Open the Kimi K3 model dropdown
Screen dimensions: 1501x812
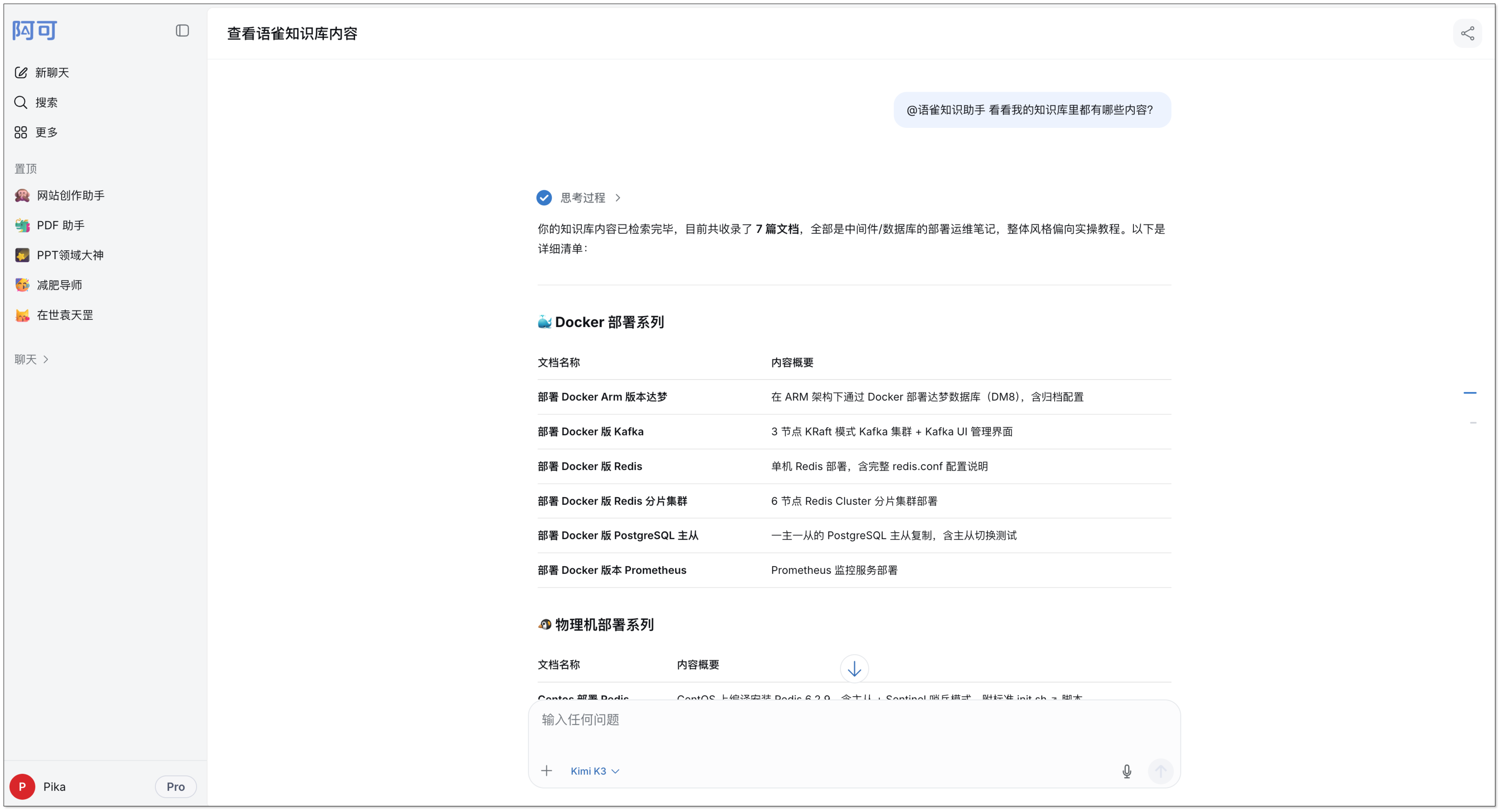(595, 771)
